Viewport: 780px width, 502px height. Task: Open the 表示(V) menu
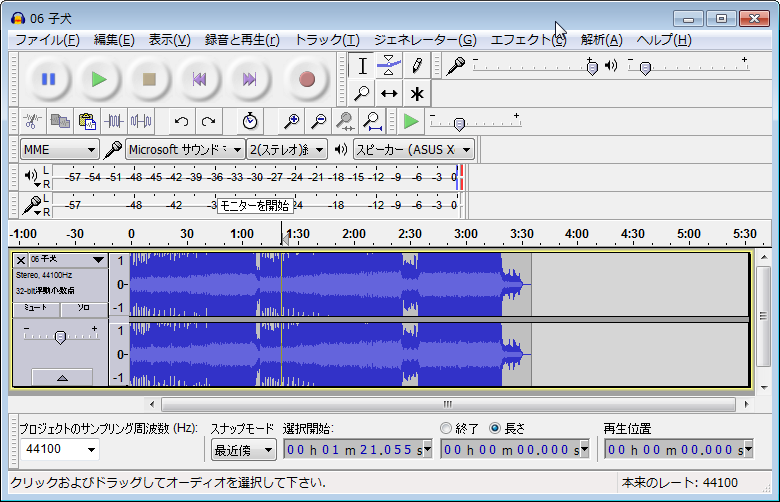click(170, 40)
